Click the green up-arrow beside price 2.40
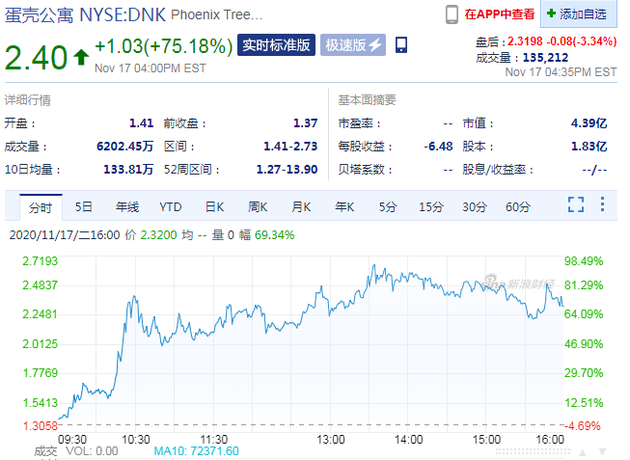This screenshot has height=460, width=630. [81, 57]
